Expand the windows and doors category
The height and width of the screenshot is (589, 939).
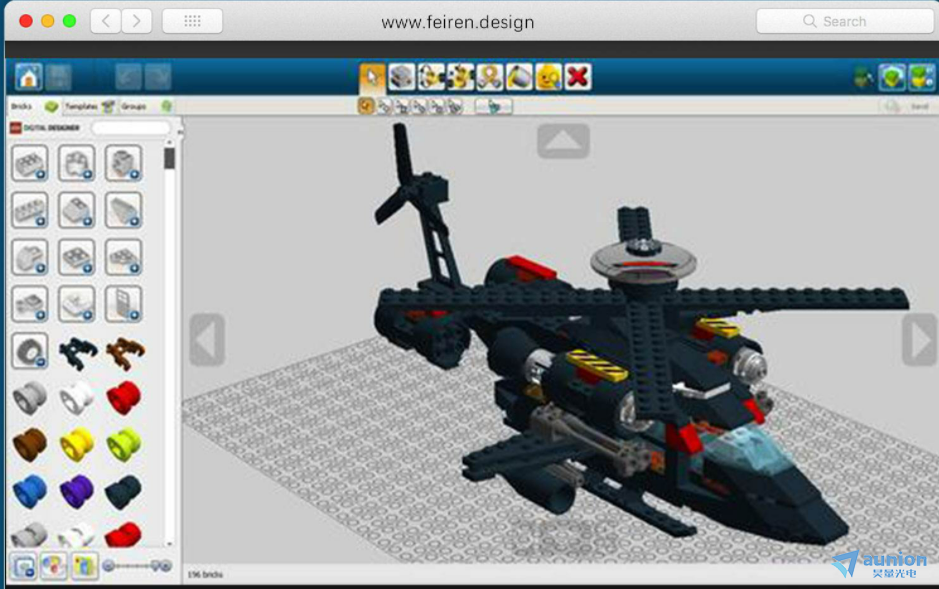123,304
